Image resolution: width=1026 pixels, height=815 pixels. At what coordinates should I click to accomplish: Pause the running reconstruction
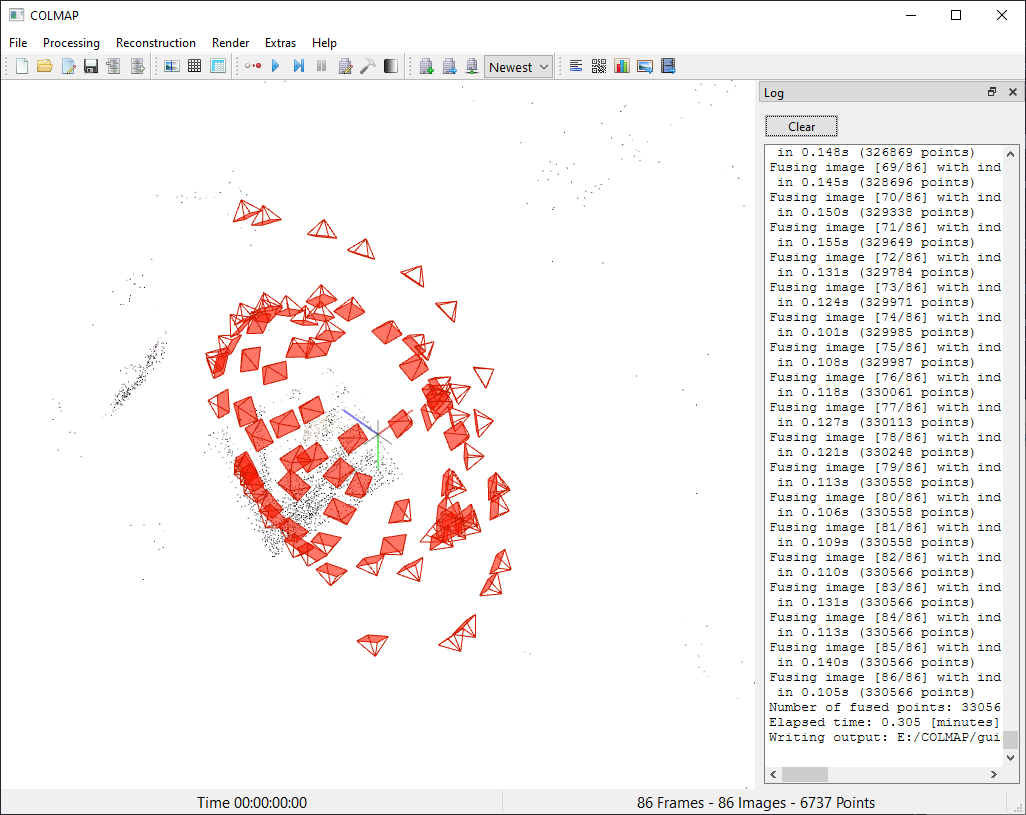coord(321,65)
